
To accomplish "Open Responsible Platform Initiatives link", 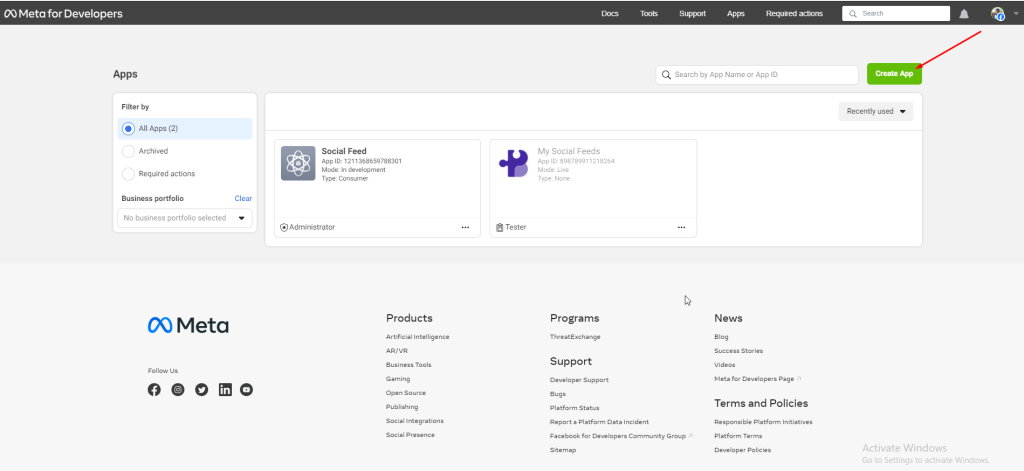I will [x=763, y=422].
